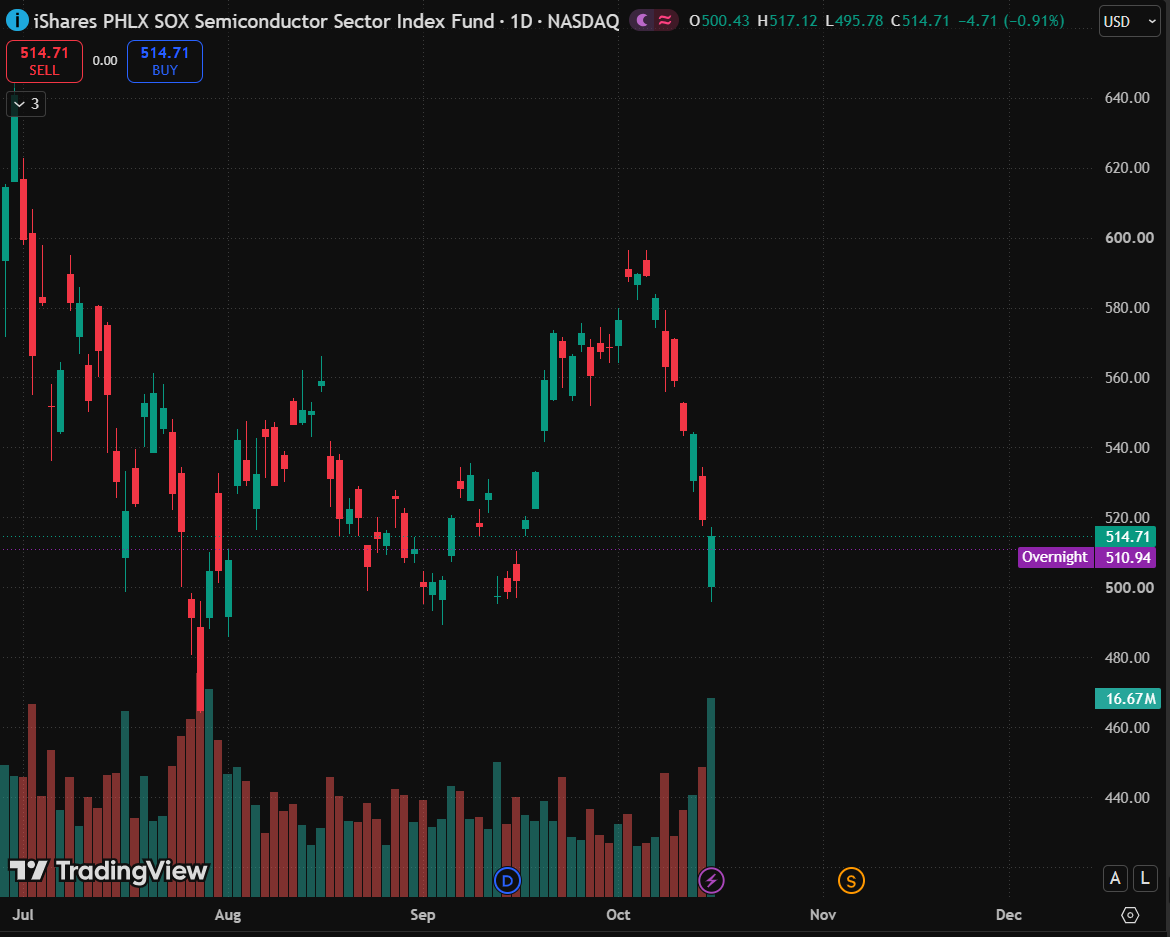Open the purple lightning event marker
The height and width of the screenshot is (937, 1170).
click(711, 881)
